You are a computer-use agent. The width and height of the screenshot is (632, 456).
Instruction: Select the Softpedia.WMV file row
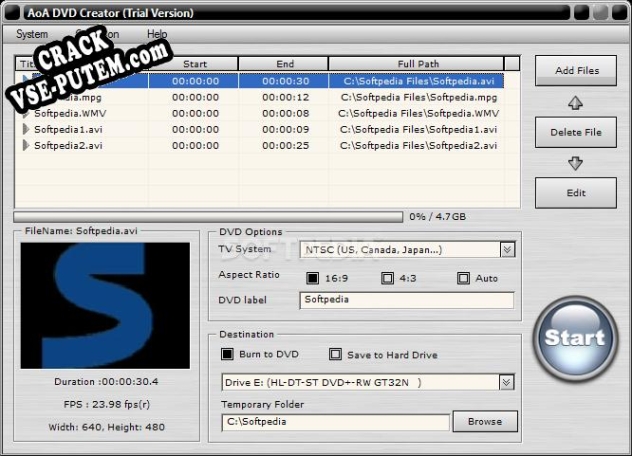tap(260, 113)
